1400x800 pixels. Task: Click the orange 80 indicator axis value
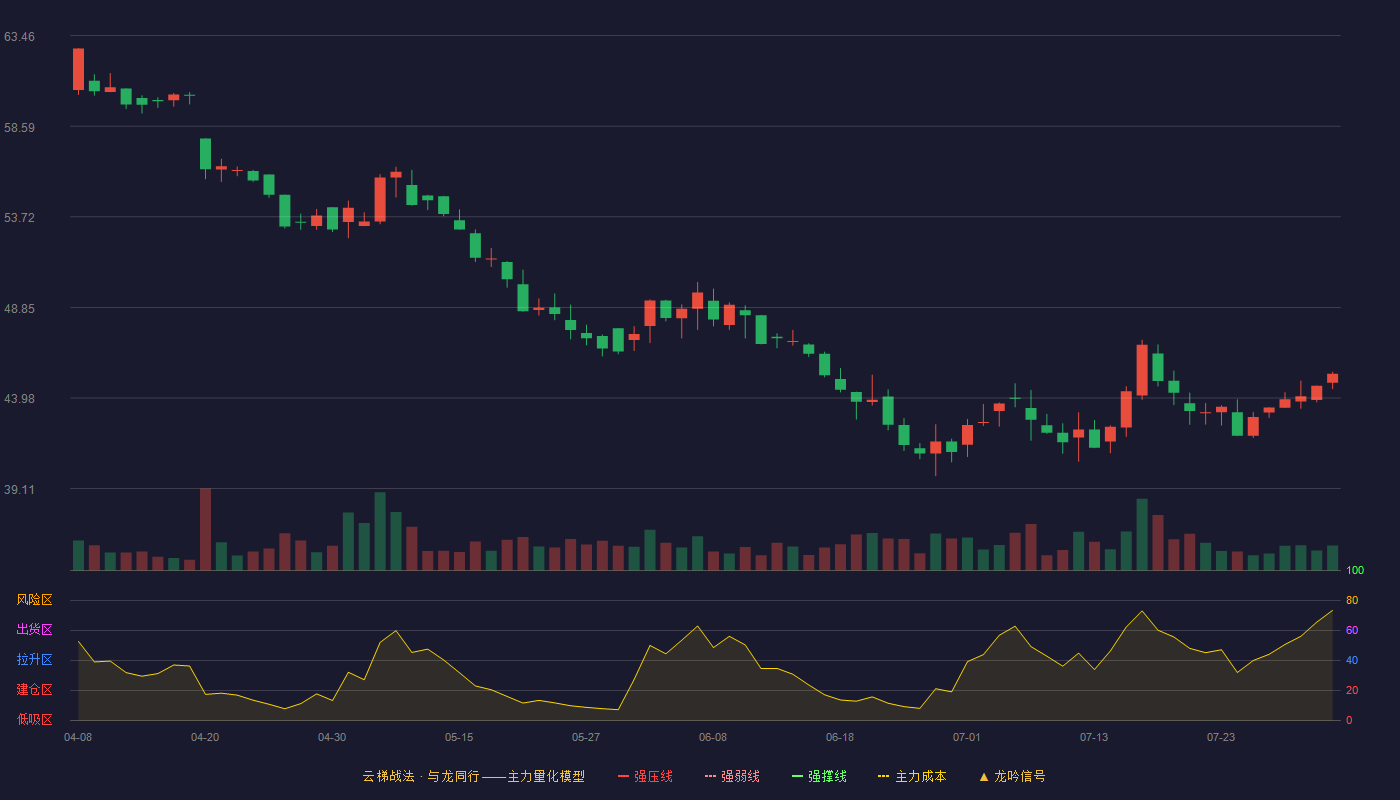[x=1352, y=600]
